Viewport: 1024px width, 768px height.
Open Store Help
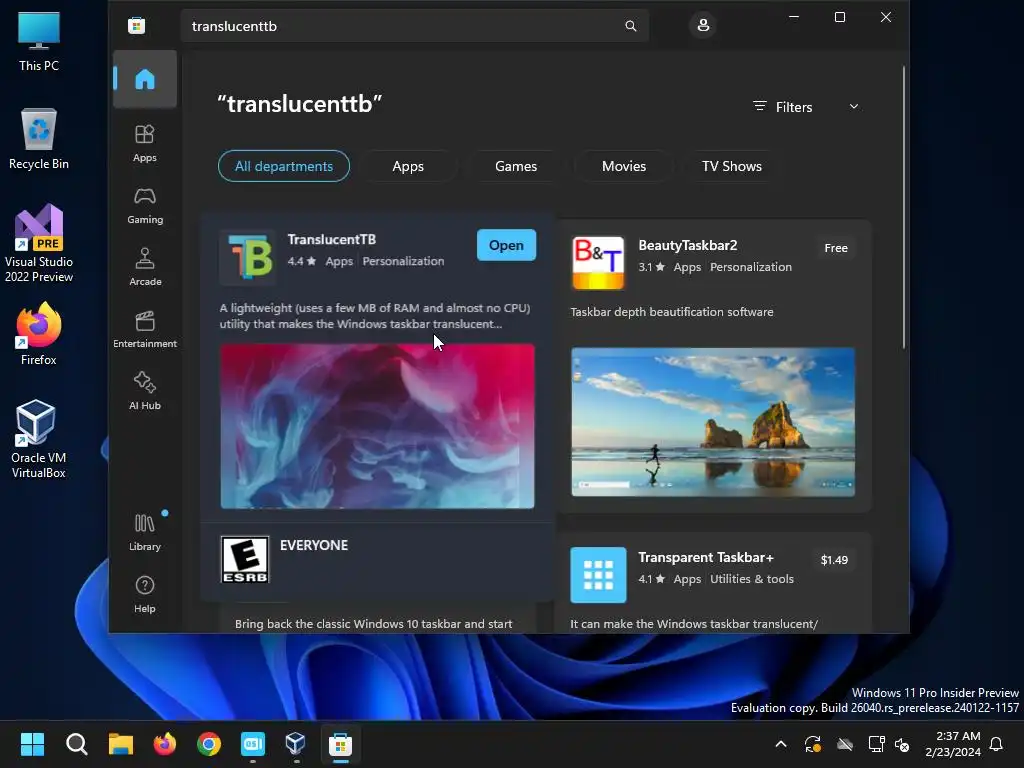pyautogui.click(x=145, y=594)
